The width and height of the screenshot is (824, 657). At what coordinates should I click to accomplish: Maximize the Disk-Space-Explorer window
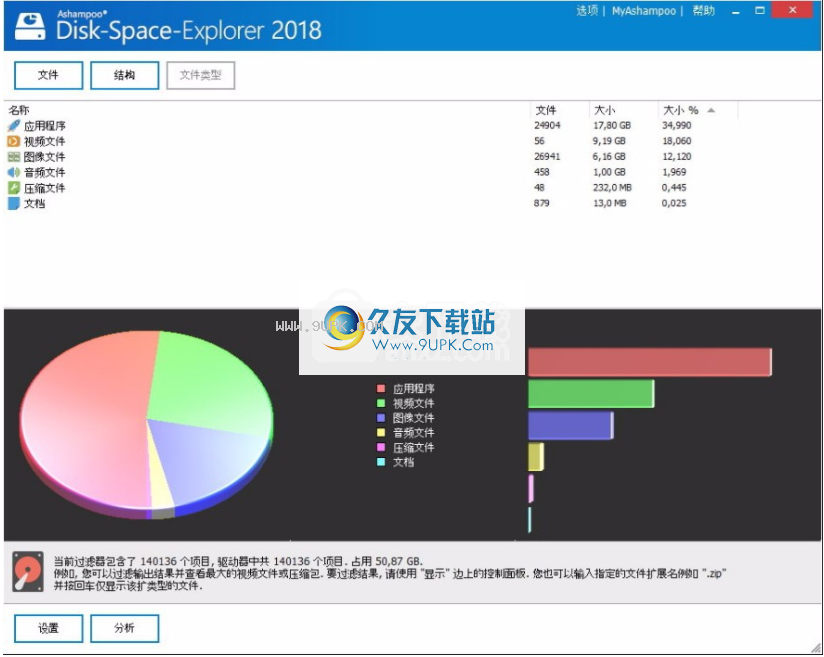[x=759, y=11]
